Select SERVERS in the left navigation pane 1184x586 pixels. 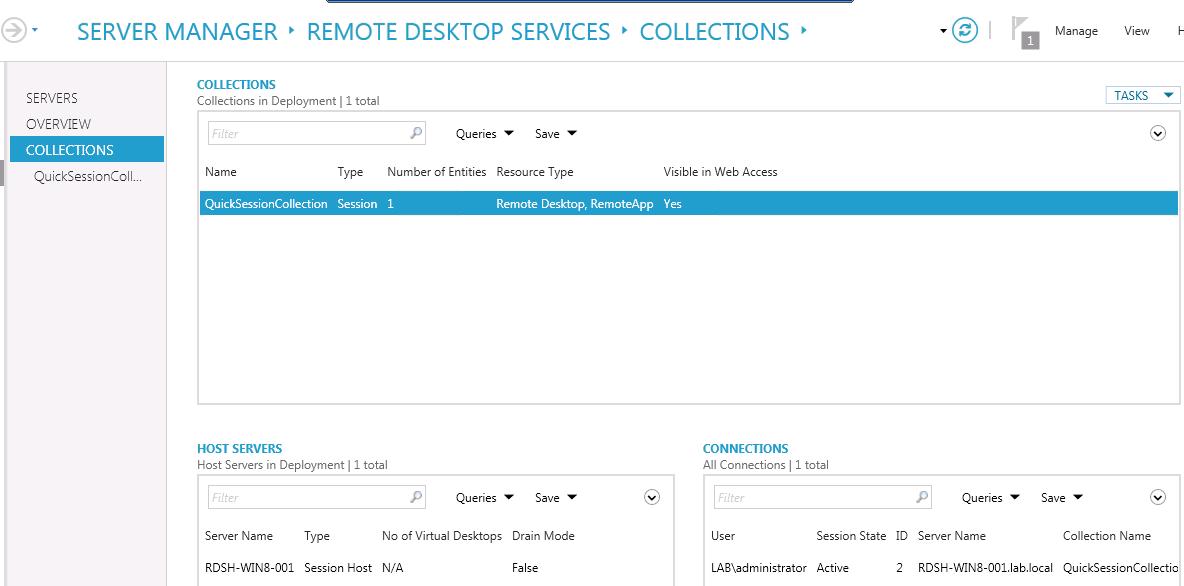tap(52, 98)
